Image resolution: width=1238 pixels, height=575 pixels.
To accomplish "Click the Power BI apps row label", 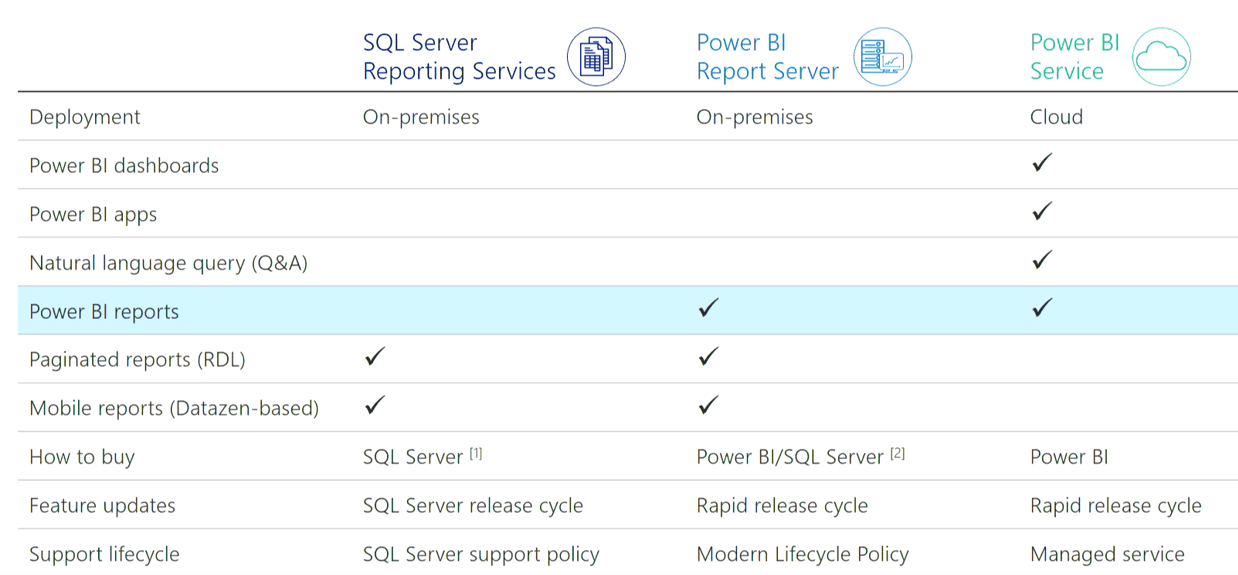I will coord(93,214).
